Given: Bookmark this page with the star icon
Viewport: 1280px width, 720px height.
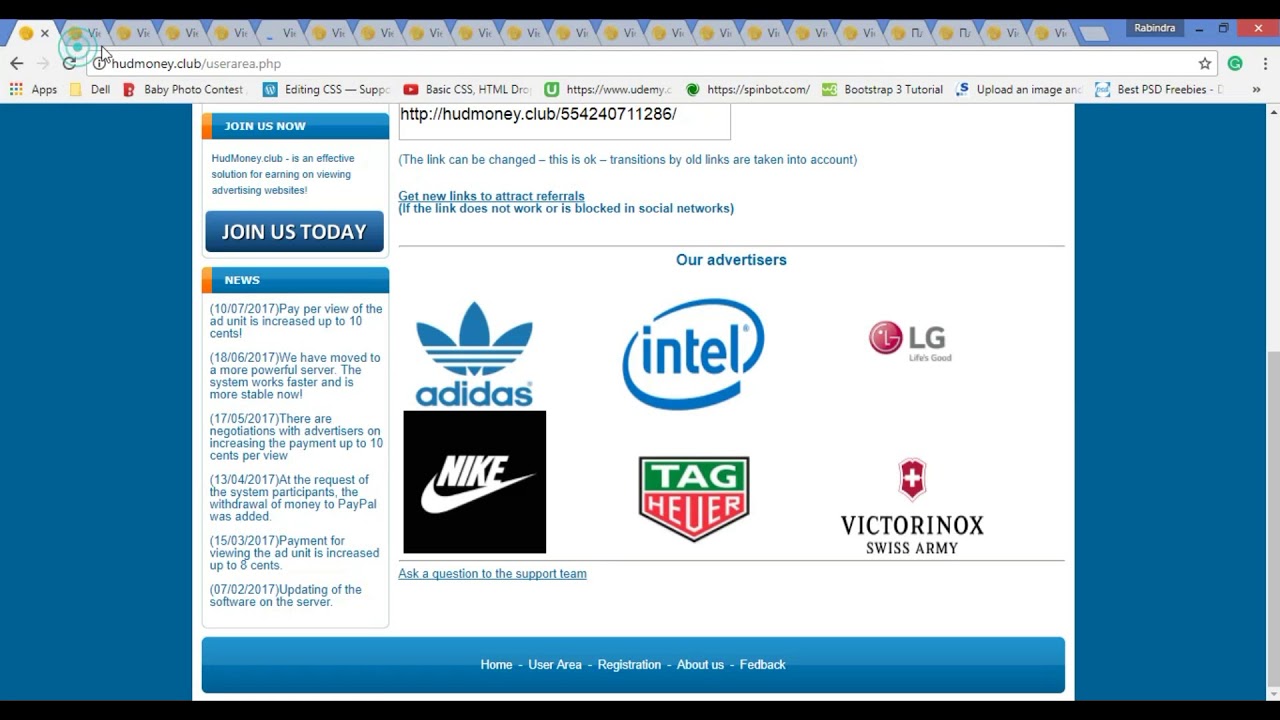Looking at the screenshot, I should pos(1205,63).
